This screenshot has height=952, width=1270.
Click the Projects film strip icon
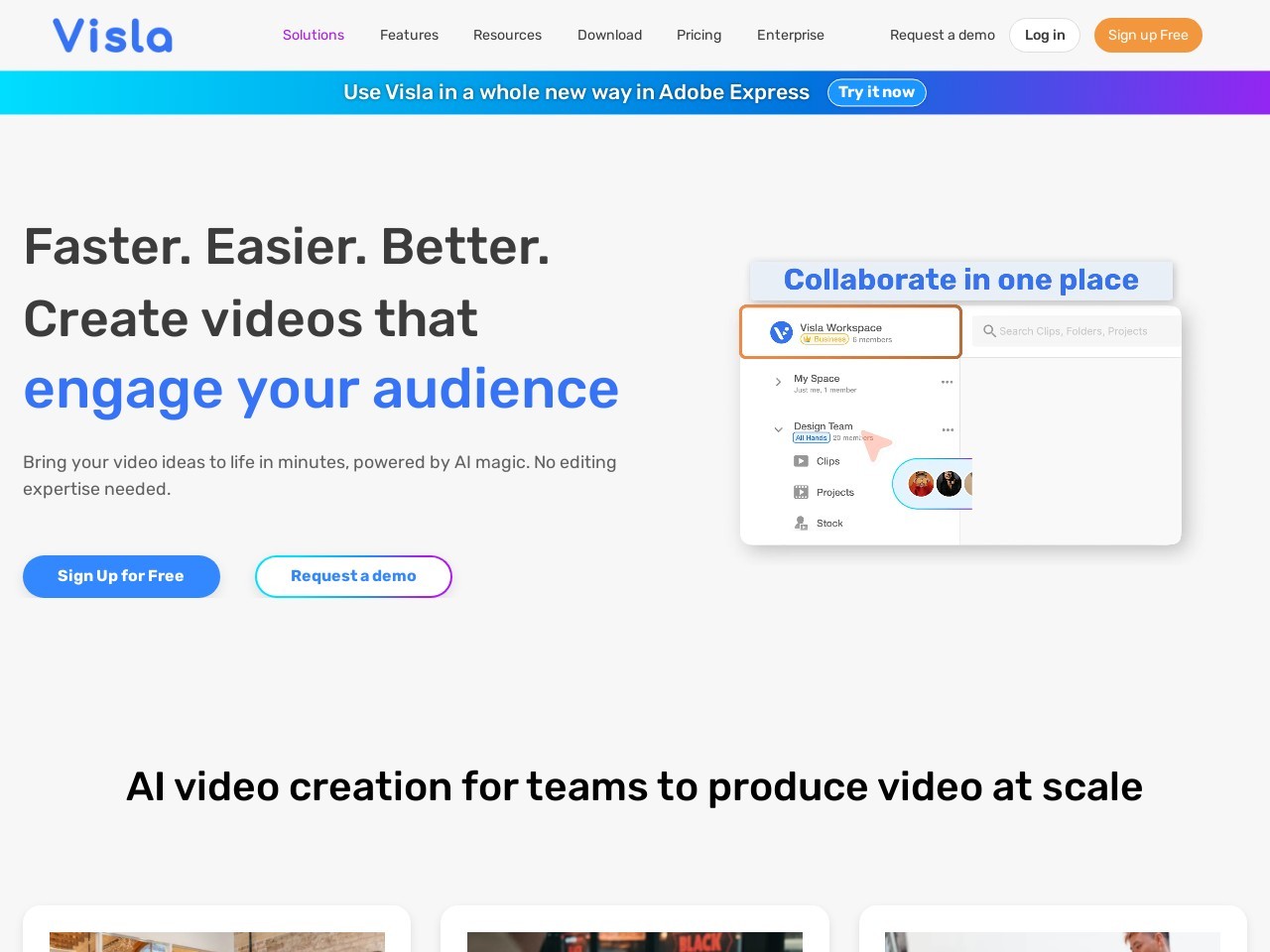tap(801, 492)
